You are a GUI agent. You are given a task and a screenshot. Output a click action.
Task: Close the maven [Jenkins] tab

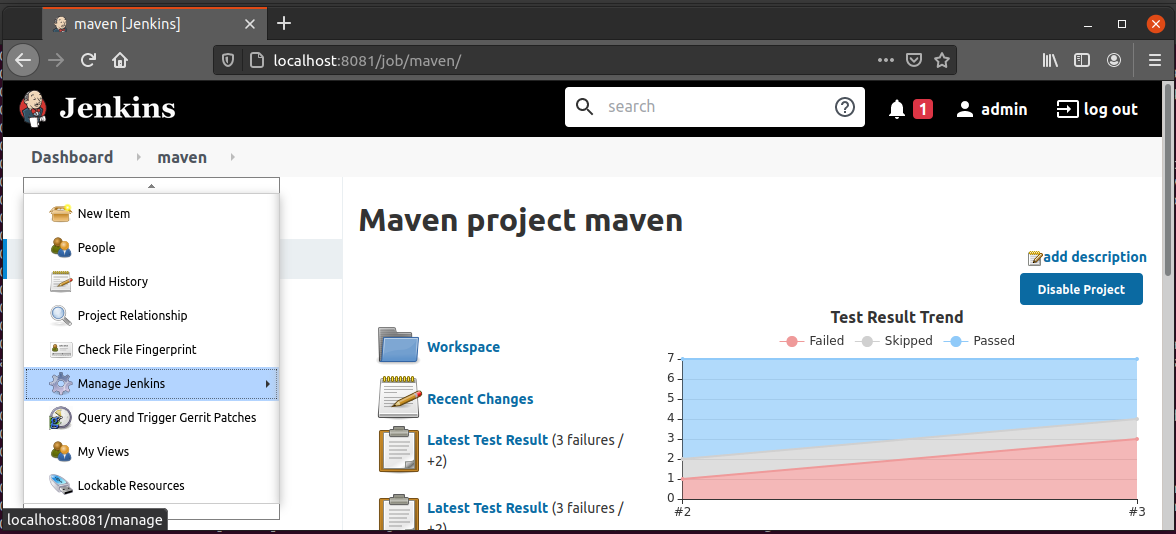[x=250, y=24]
